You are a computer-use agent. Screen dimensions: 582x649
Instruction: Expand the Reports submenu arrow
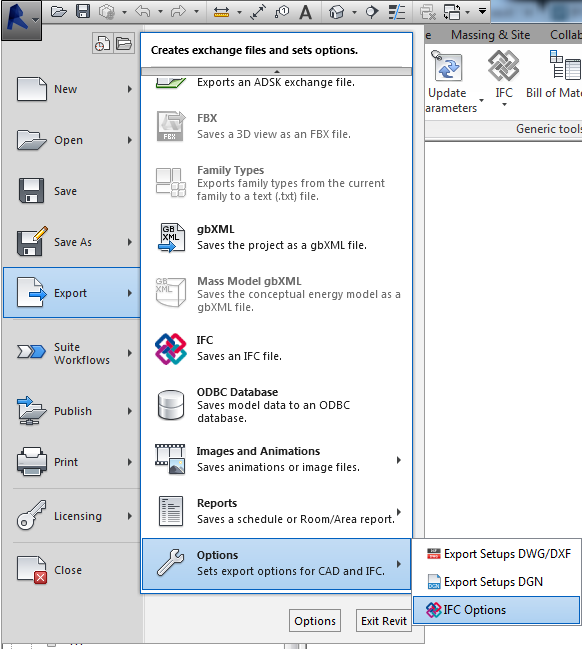[399, 512]
